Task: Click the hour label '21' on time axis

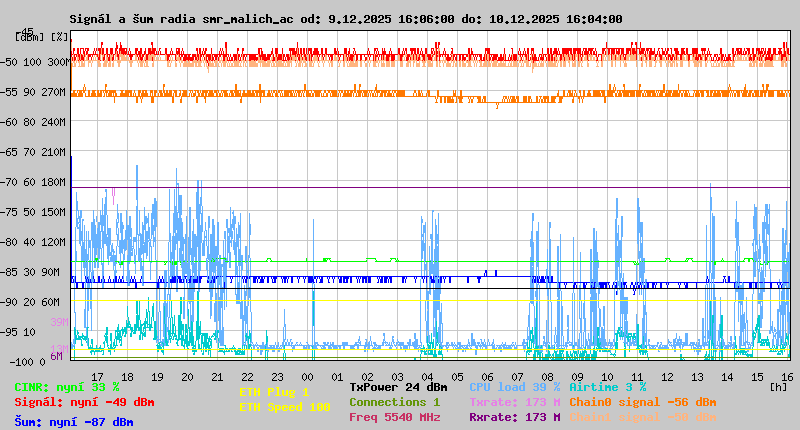Action: 217,377
